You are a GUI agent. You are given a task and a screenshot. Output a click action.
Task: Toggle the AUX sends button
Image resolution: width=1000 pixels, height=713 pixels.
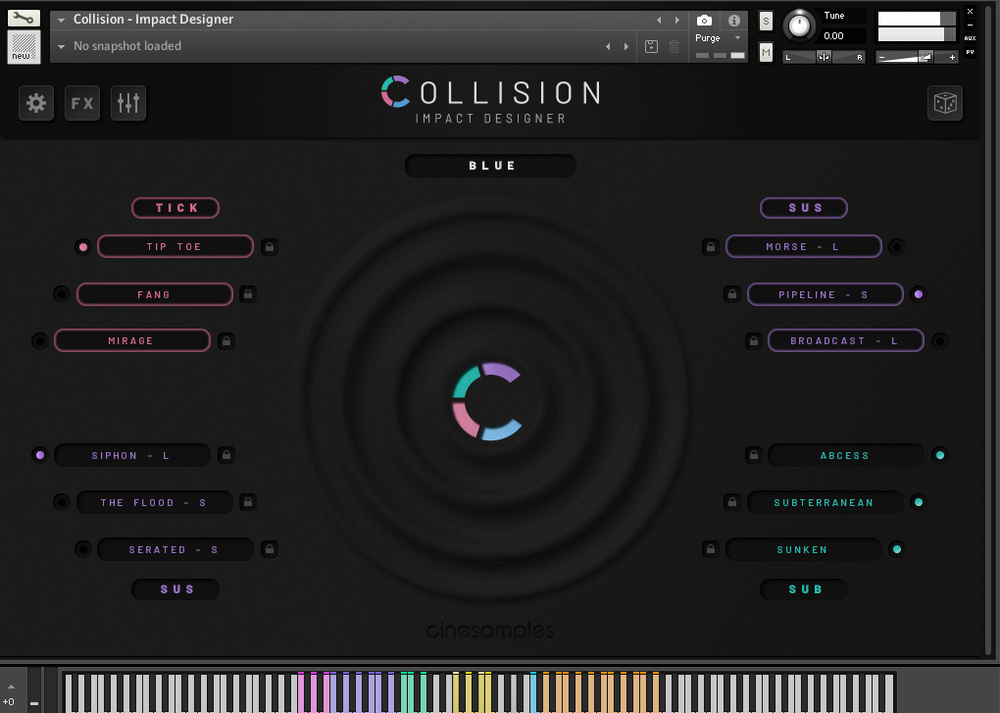pos(970,38)
